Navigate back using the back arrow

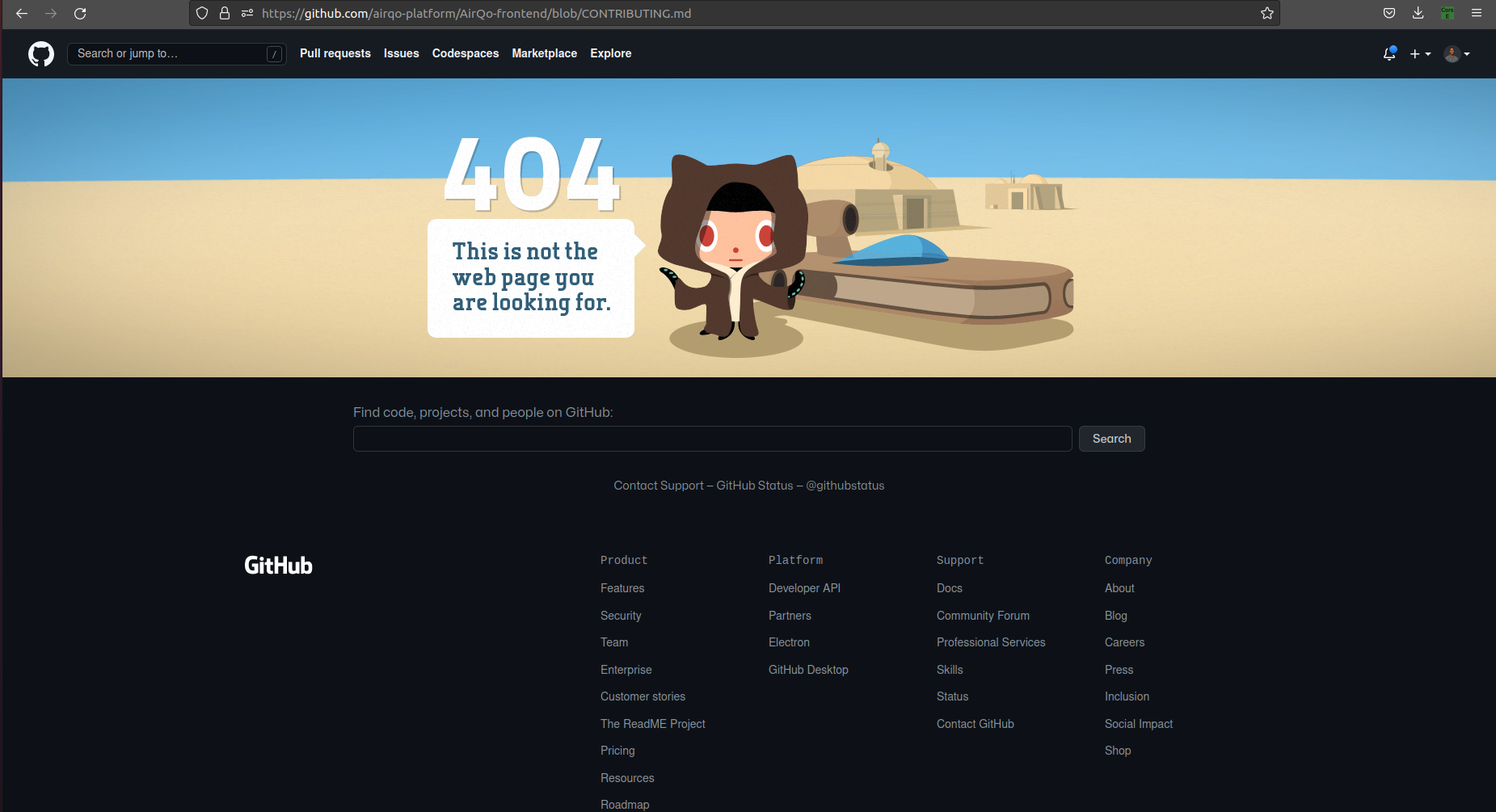pos(22,13)
